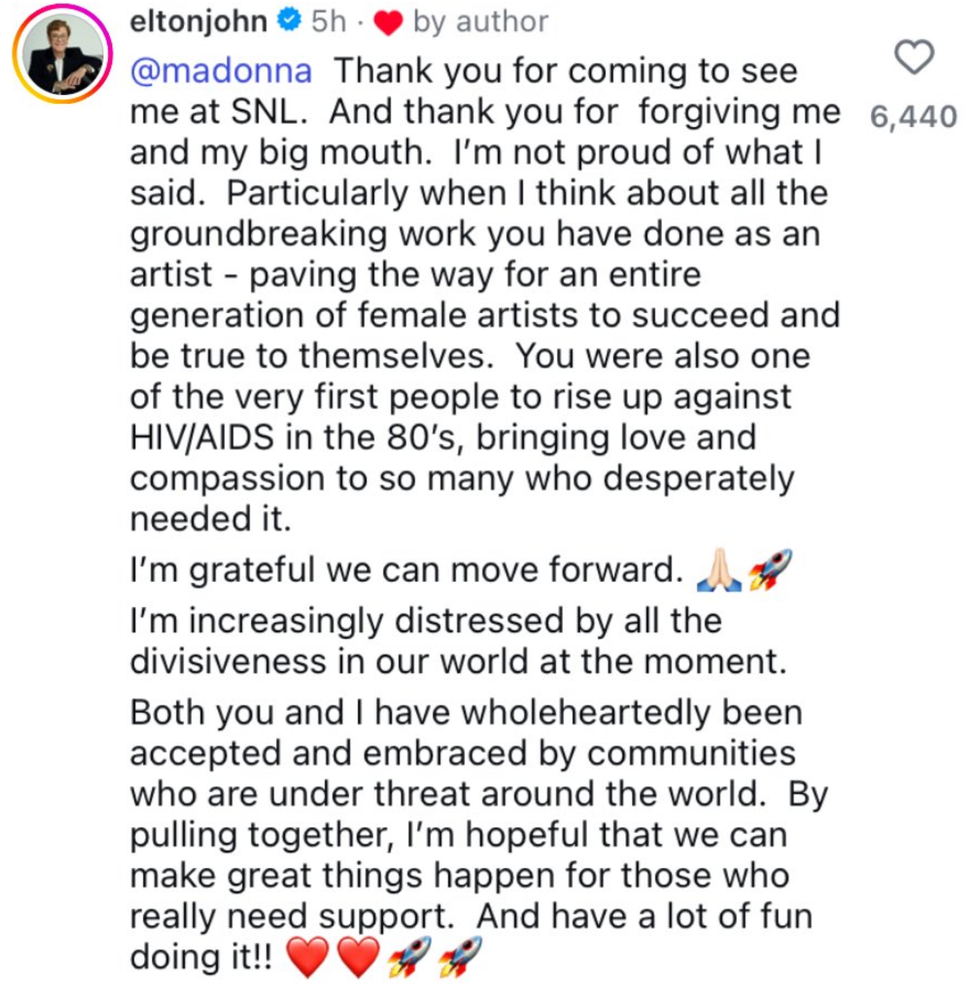Click the blue verified badge

[289, 22]
